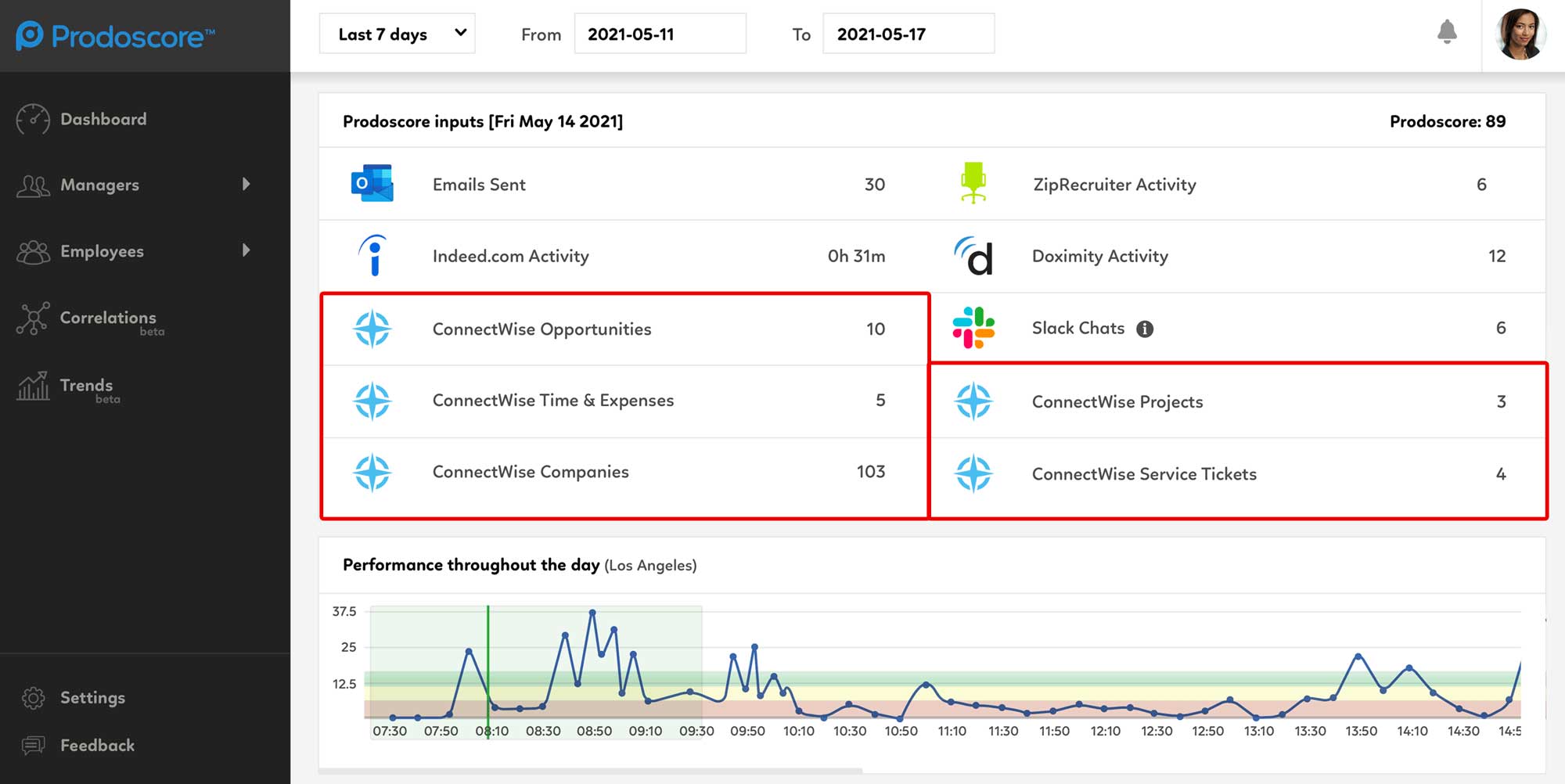Click the Slack Chats info icon
This screenshot has height=784, width=1565.
pyautogui.click(x=1145, y=329)
